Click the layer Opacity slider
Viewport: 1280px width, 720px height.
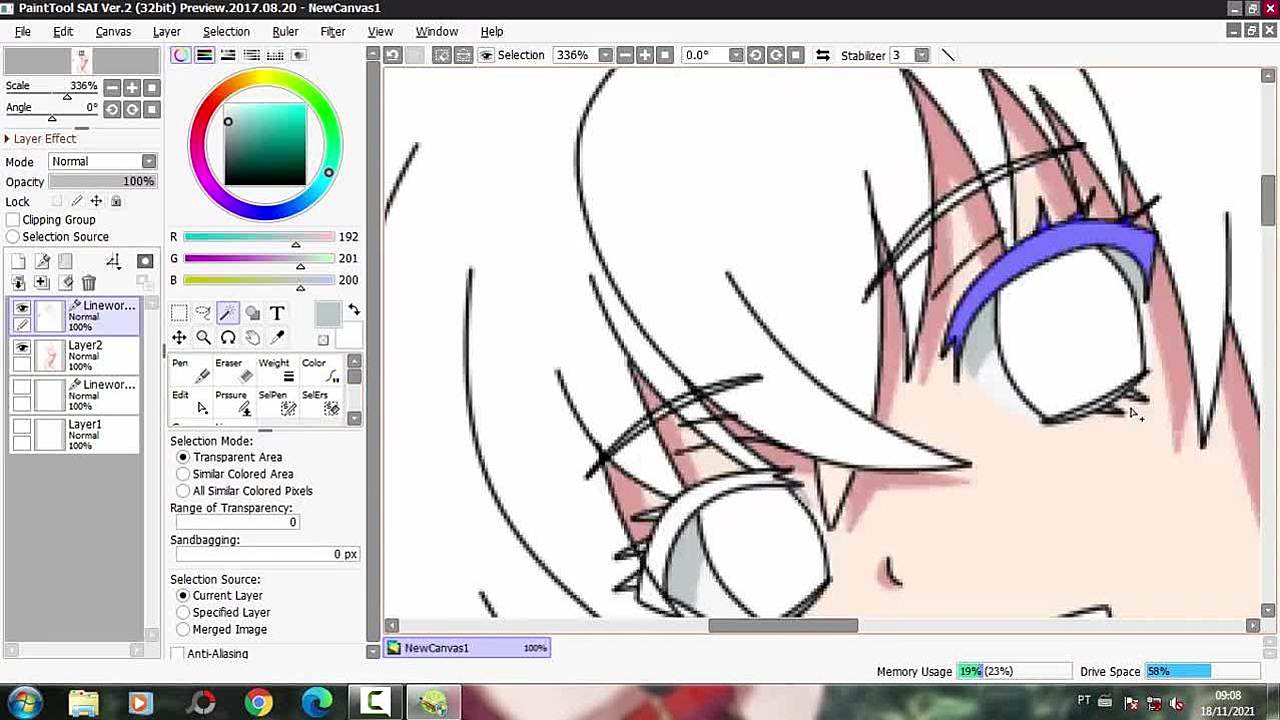point(102,182)
